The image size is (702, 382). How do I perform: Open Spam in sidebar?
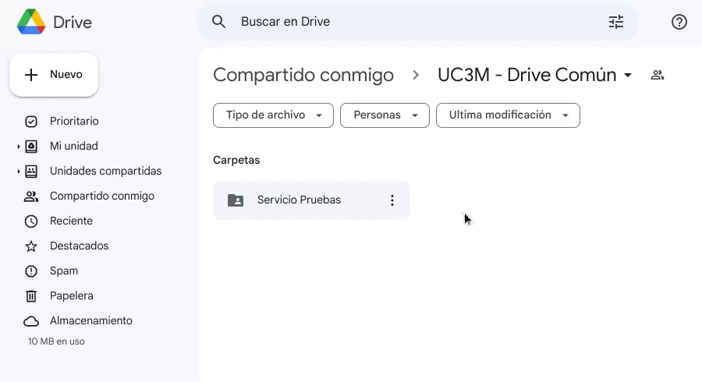[x=64, y=271]
